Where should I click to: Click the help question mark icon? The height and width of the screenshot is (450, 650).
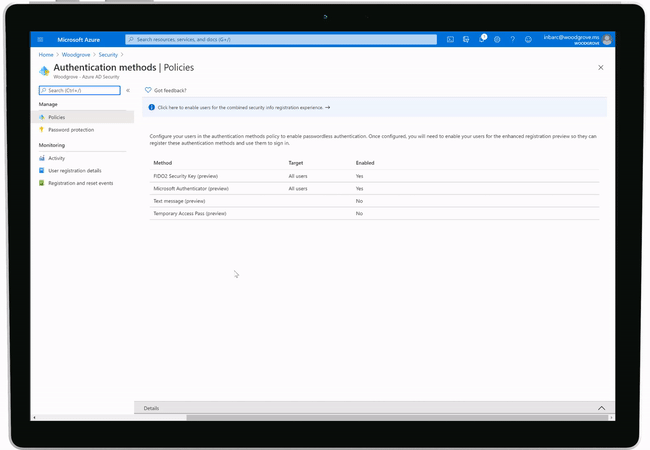[513, 39]
